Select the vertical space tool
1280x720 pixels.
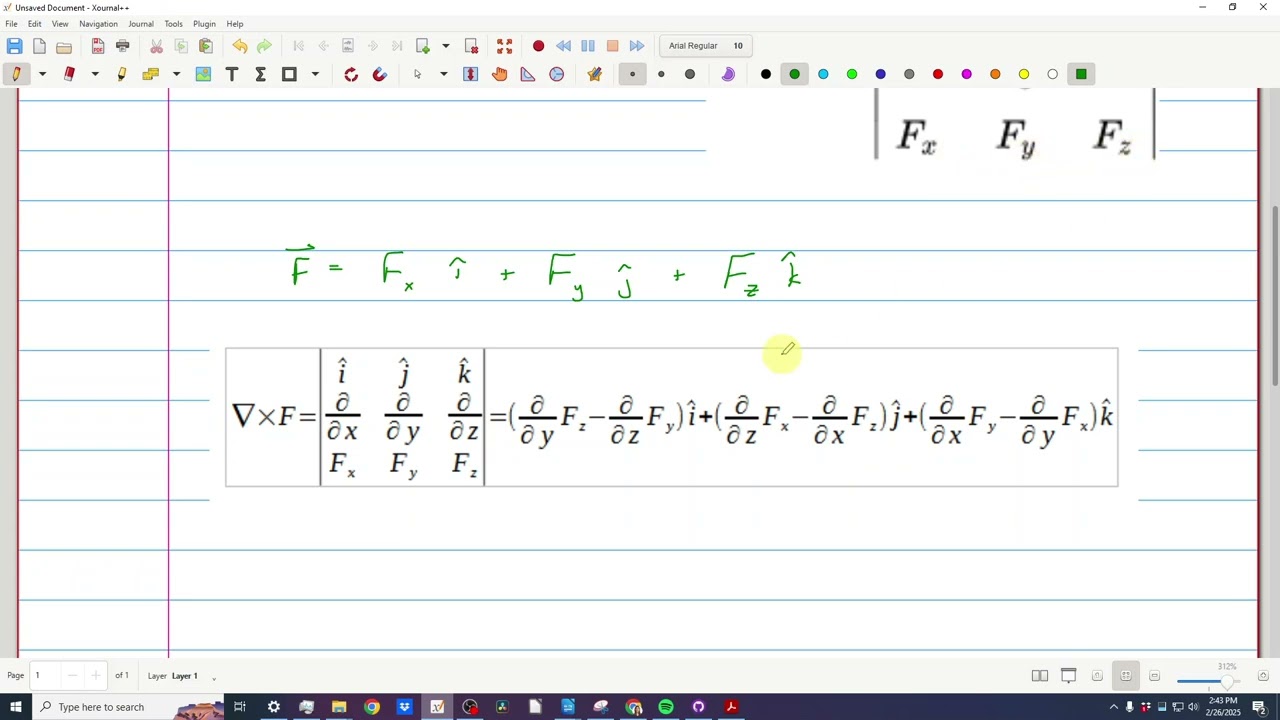[x=471, y=74]
